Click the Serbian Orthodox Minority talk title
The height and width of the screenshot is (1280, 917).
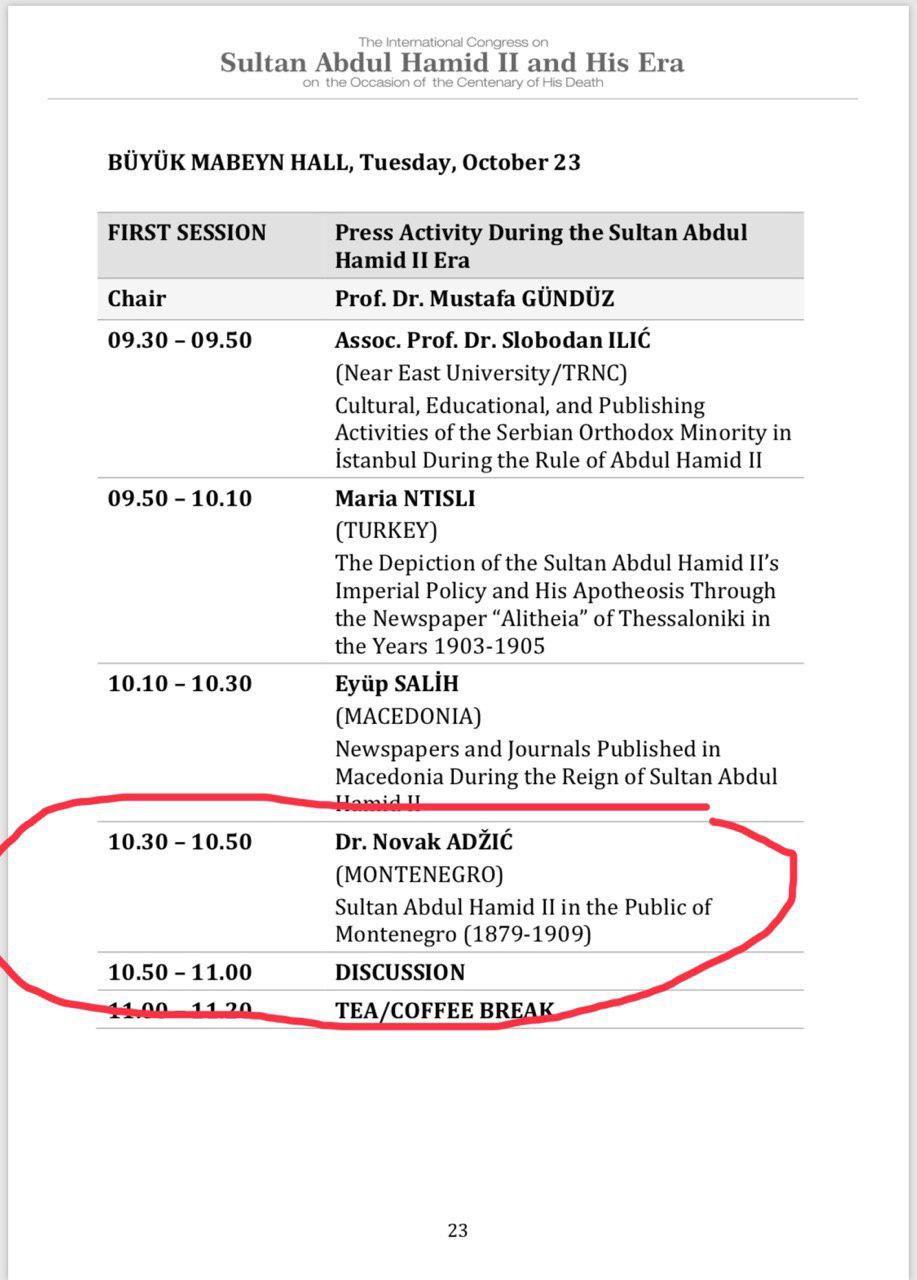[x=563, y=433]
